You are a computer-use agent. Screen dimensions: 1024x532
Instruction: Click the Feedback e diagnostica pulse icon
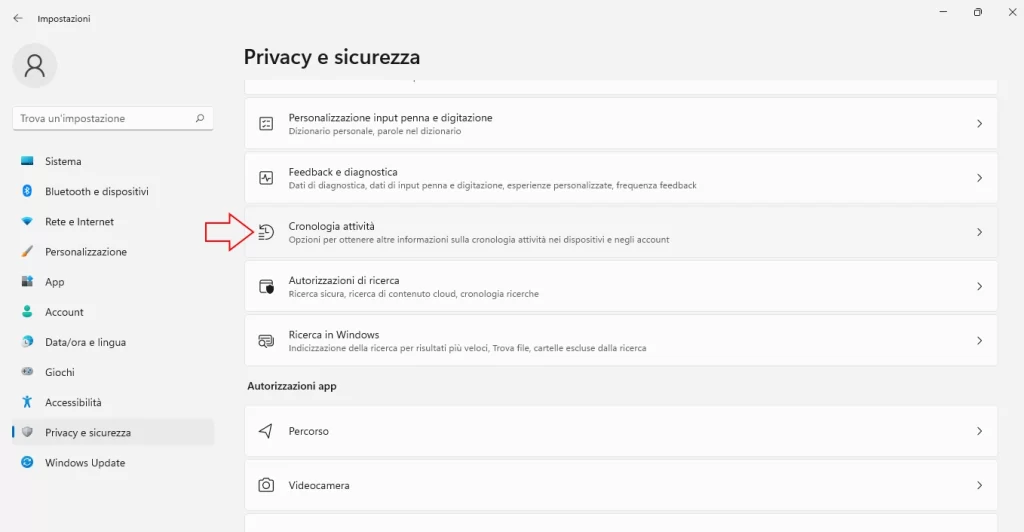266,178
